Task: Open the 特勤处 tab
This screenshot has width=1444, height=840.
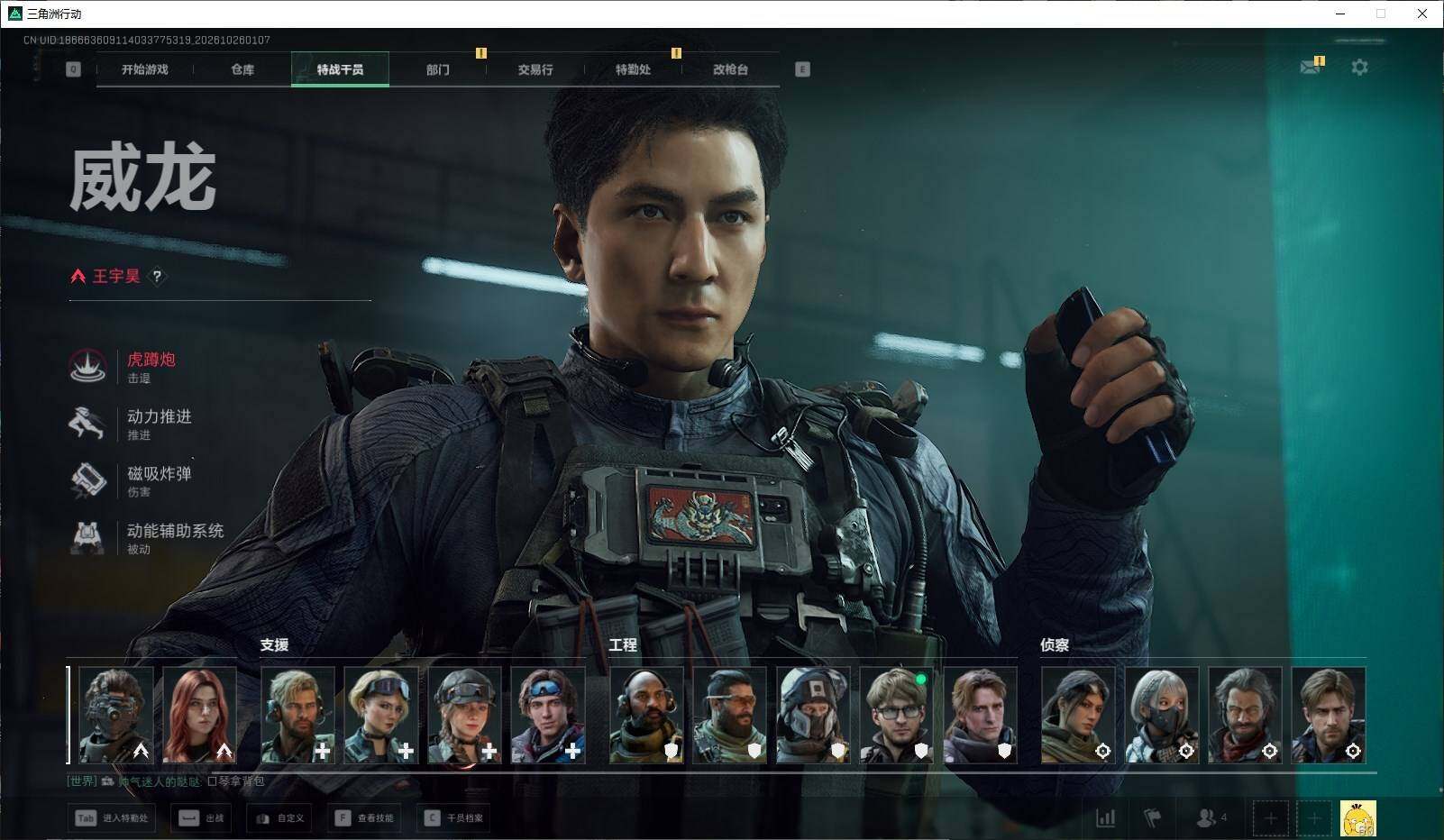Action: click(633, 69)
